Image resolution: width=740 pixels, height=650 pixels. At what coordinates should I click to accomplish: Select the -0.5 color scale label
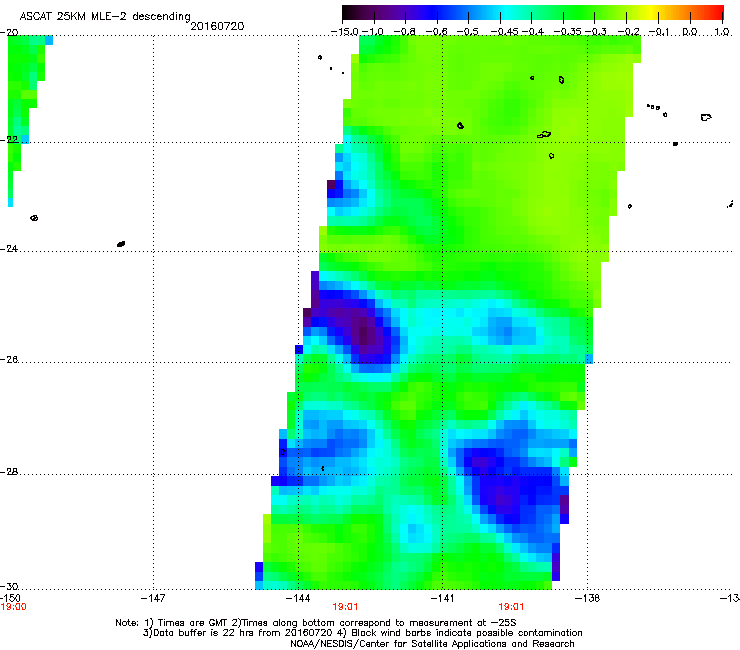[468, 32]
